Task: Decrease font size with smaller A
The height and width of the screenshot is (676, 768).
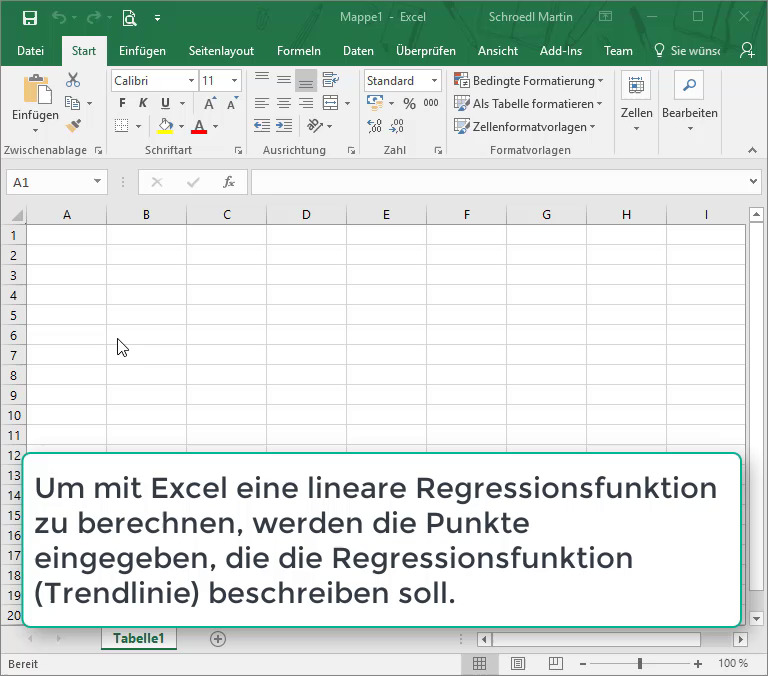Action: (232, 103)
